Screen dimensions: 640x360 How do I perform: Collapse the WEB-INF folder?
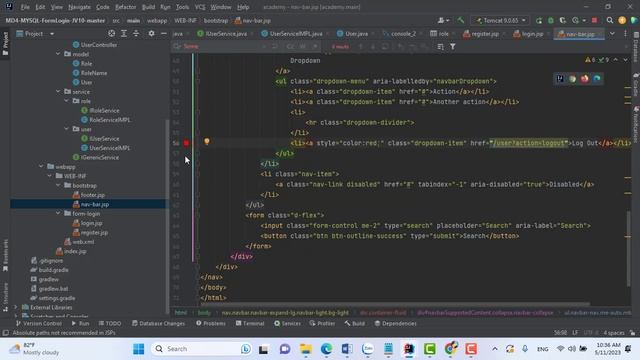tap(49, 176)
